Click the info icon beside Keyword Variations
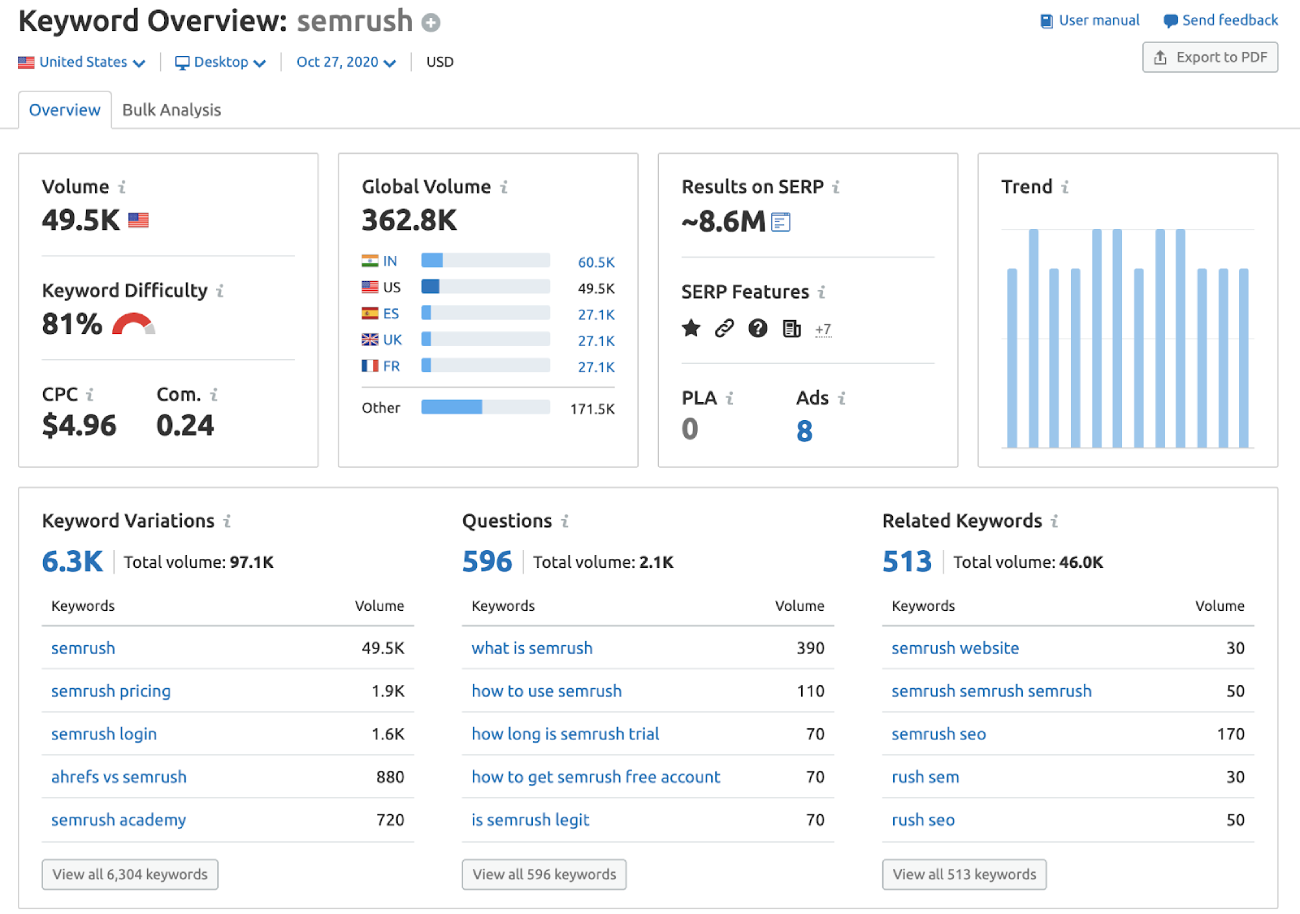This screenshot has height=914, width=1300. (x=228, y=521)
